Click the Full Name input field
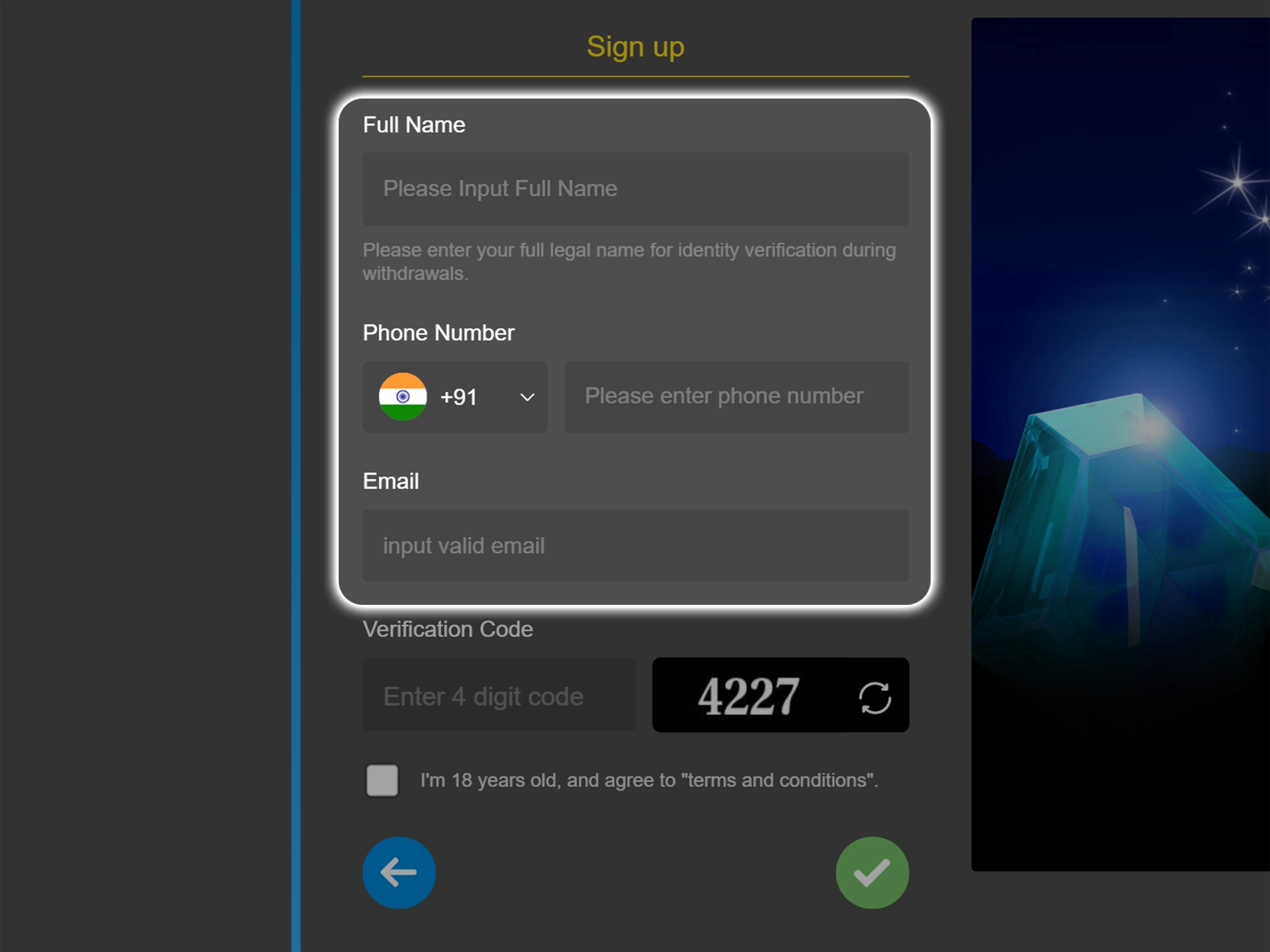The image size is (1270, 952). click(636, 189)
